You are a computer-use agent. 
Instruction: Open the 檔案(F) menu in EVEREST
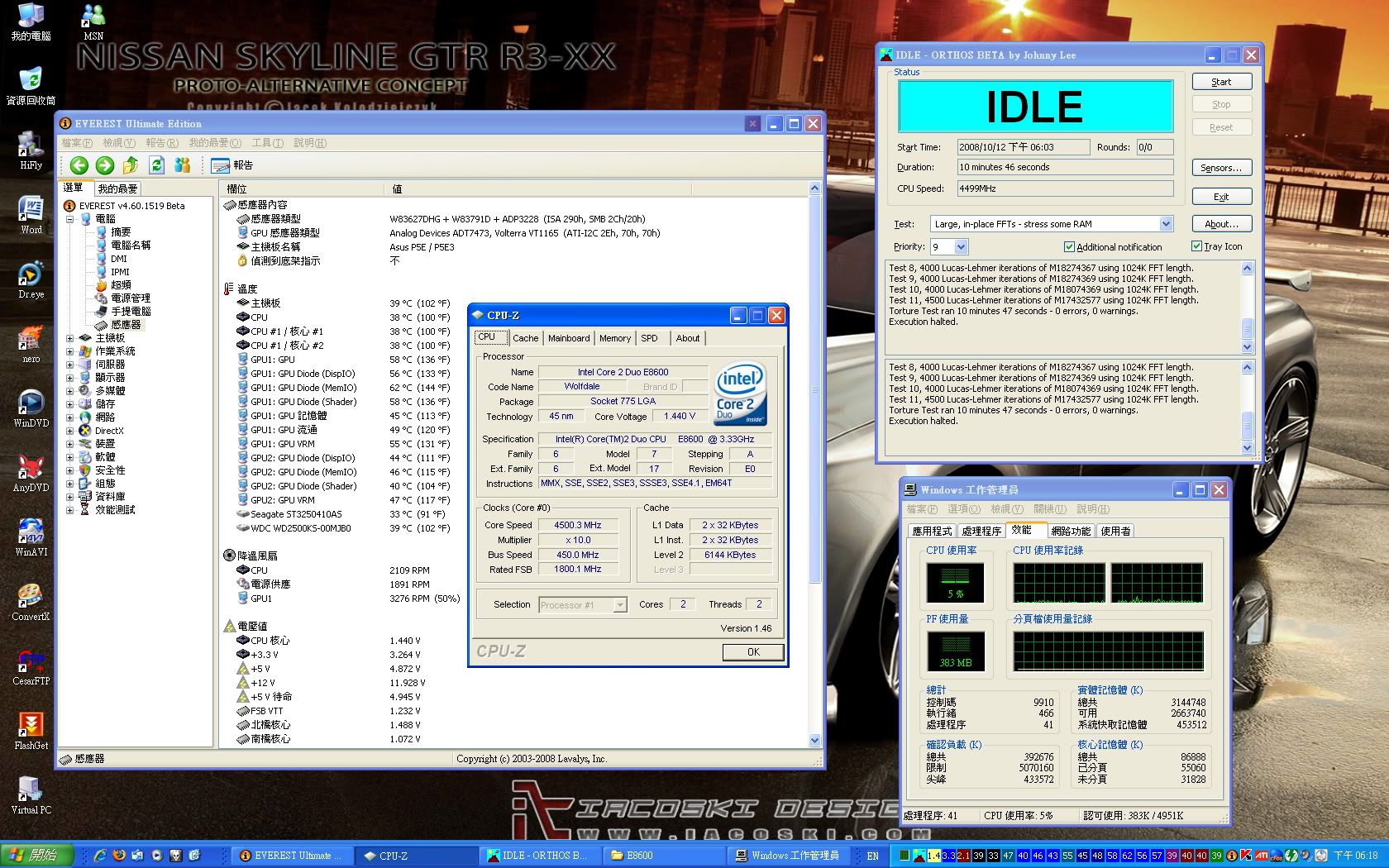click(77, 143)
